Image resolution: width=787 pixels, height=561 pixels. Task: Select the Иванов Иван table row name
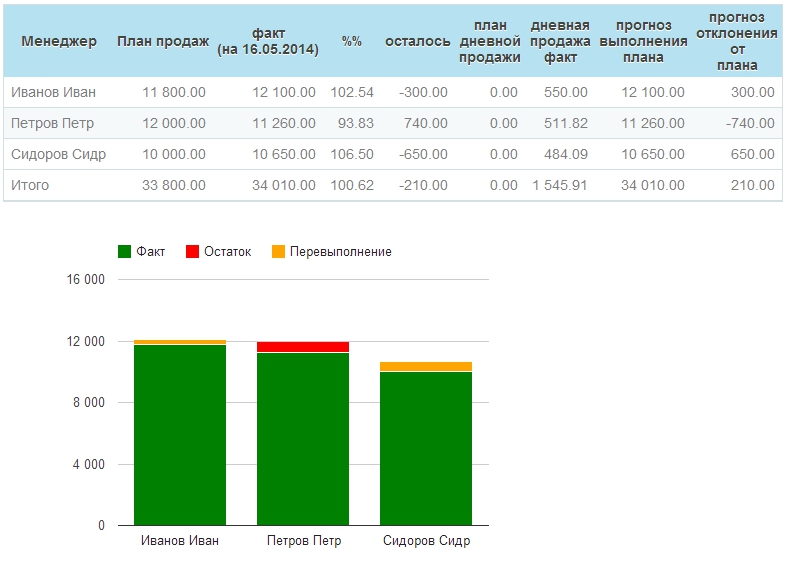54,92
